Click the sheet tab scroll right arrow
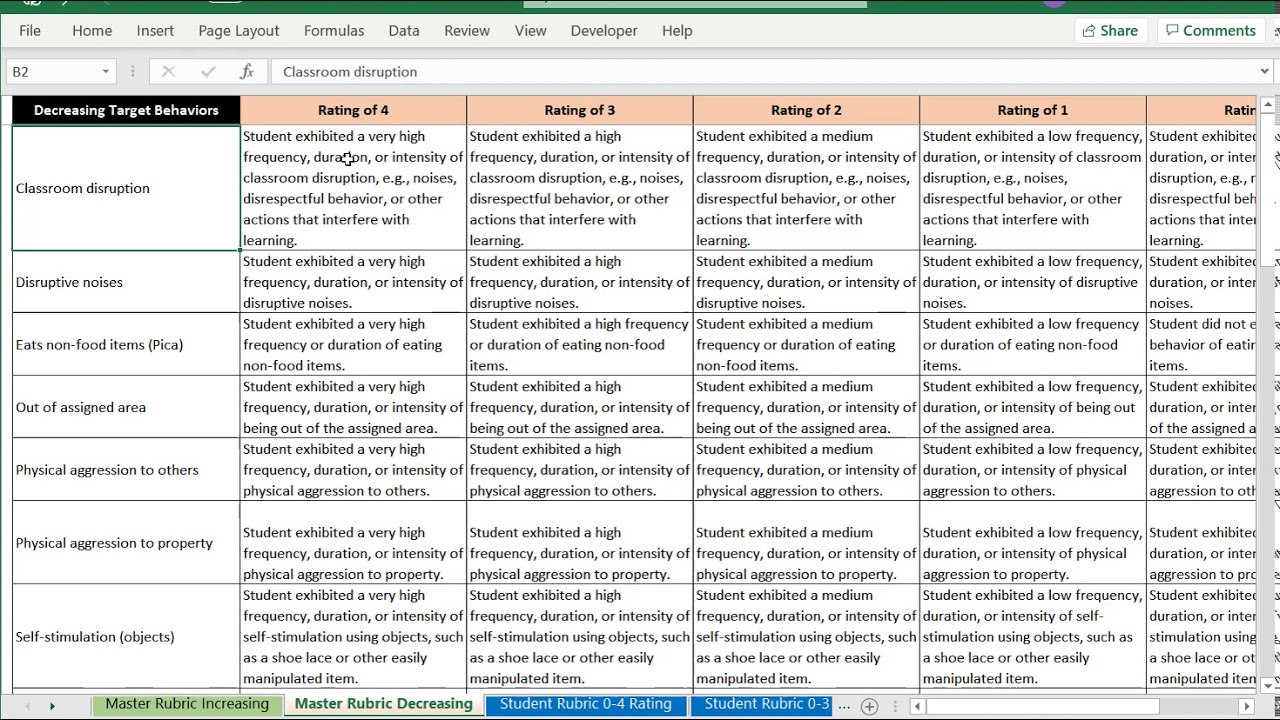The height and width of the screenshot is (720, 1280). click(52, 707)
